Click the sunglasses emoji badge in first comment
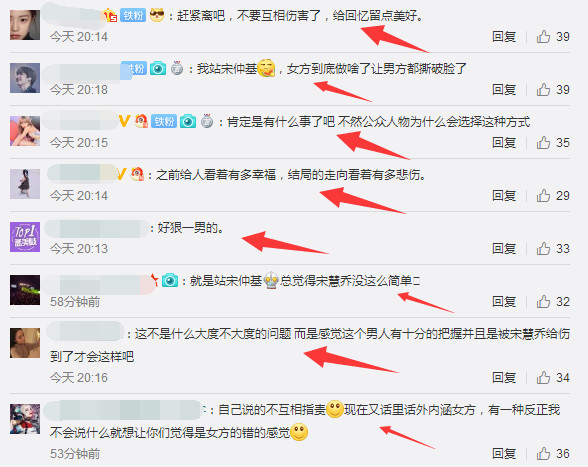The height and width of the screenshot is (467, 588). 157,15
